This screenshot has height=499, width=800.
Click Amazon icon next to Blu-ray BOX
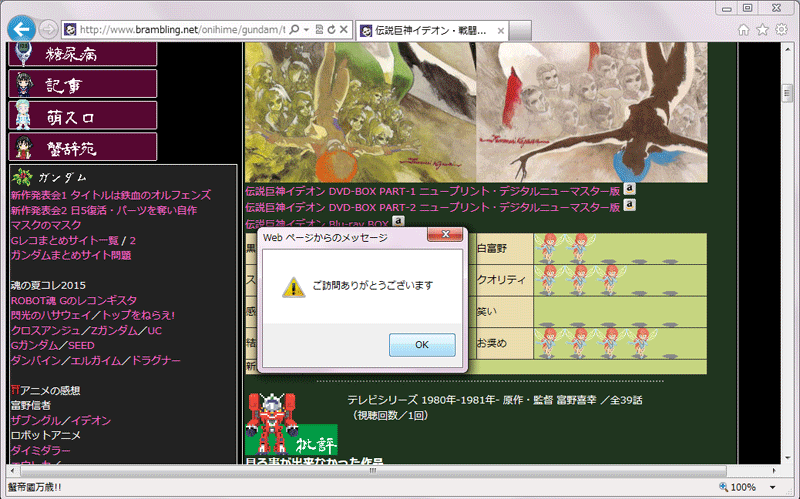pos(398,221)
